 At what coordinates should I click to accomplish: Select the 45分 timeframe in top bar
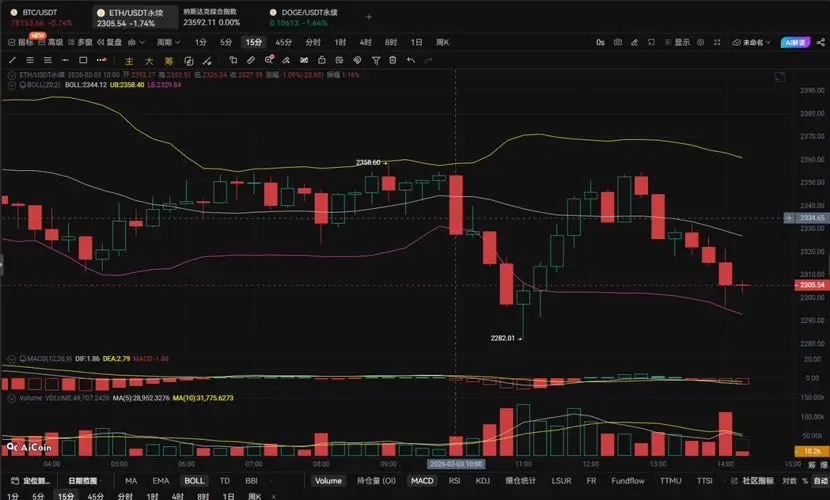coord(283,42)
